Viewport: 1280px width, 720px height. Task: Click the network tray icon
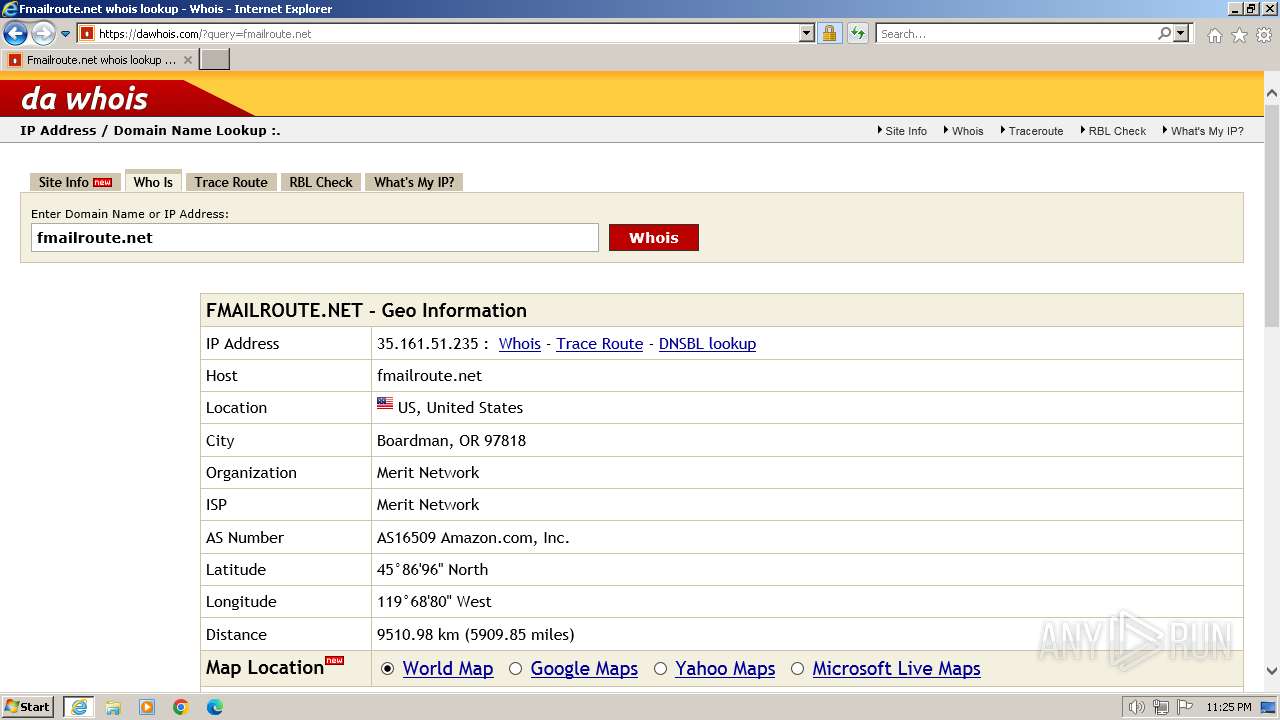click(x=1160, y=707)
